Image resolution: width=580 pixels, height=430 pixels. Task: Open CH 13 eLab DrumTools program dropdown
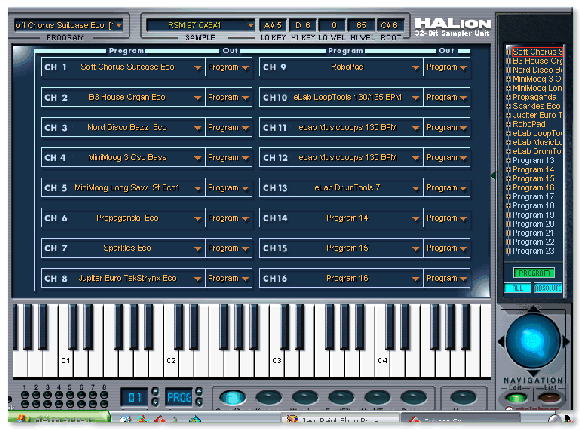pyautogui.click(x=415, y=188)
